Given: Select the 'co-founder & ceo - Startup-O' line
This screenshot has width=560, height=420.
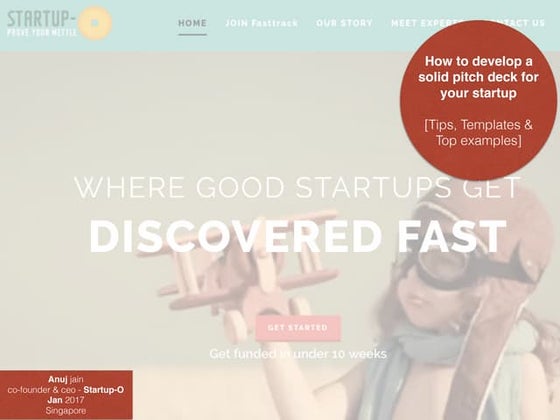Looking at the screenshot, I should point(66,390).
